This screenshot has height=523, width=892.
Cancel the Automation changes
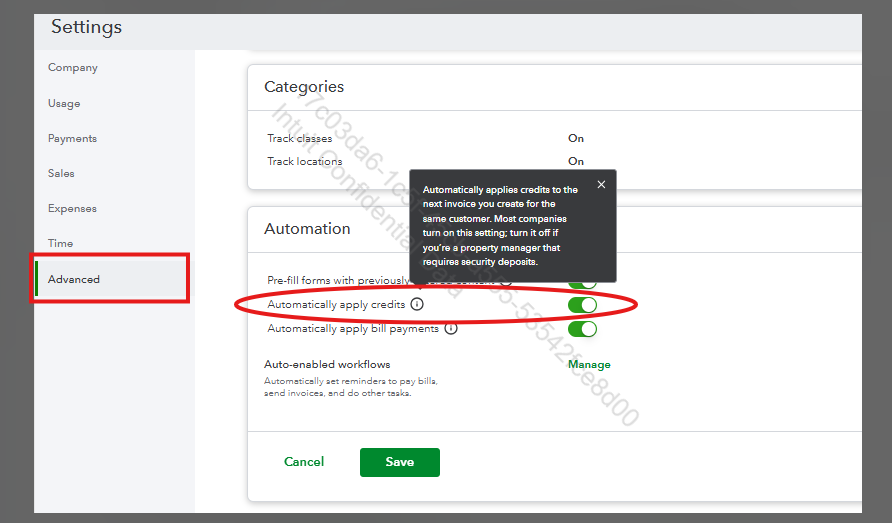304,462
